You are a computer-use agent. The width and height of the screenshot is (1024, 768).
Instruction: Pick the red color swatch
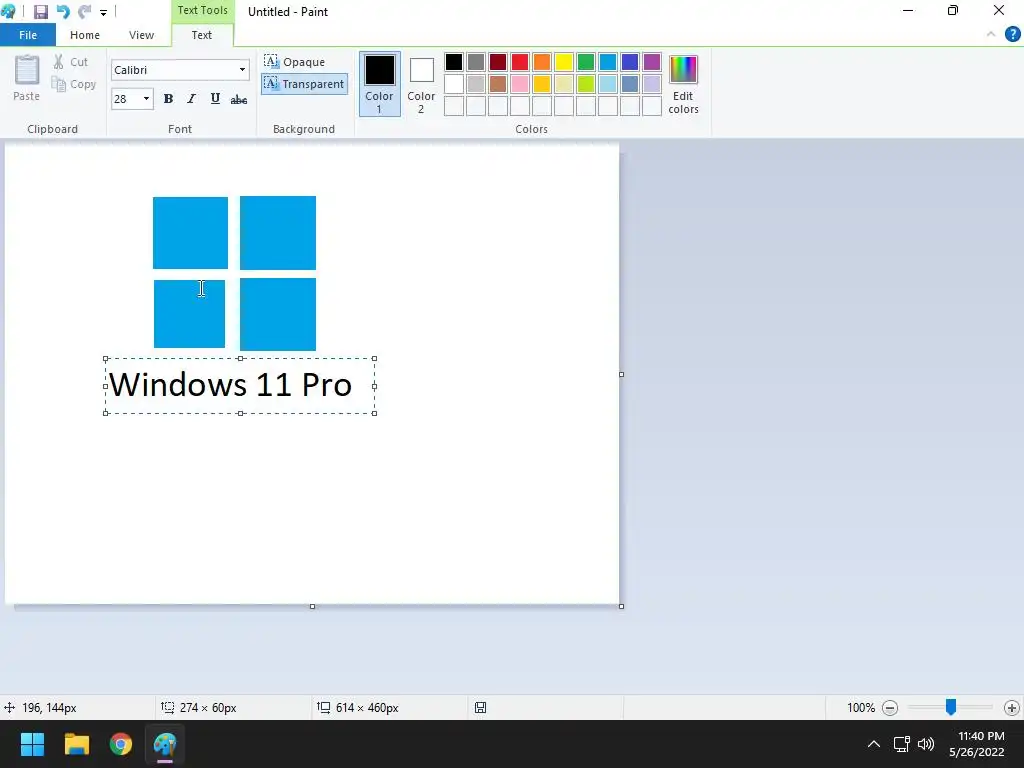(520, 62)
